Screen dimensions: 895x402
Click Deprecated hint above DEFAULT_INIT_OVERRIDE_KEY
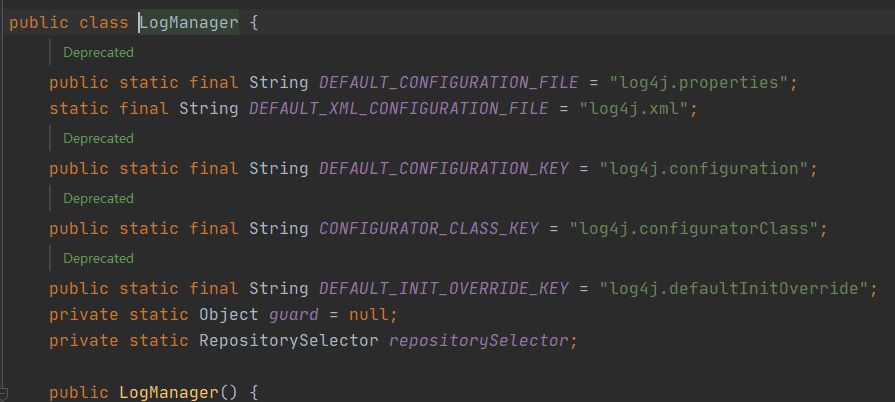point(98,258)
